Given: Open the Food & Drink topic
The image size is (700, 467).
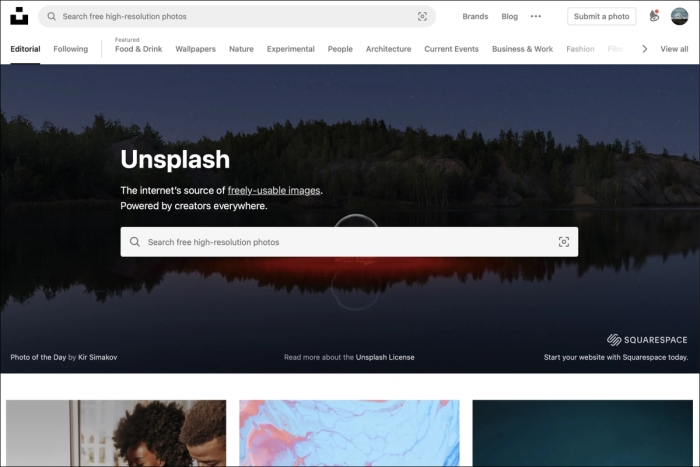Looking at the screenshot, I should point(138,49).
